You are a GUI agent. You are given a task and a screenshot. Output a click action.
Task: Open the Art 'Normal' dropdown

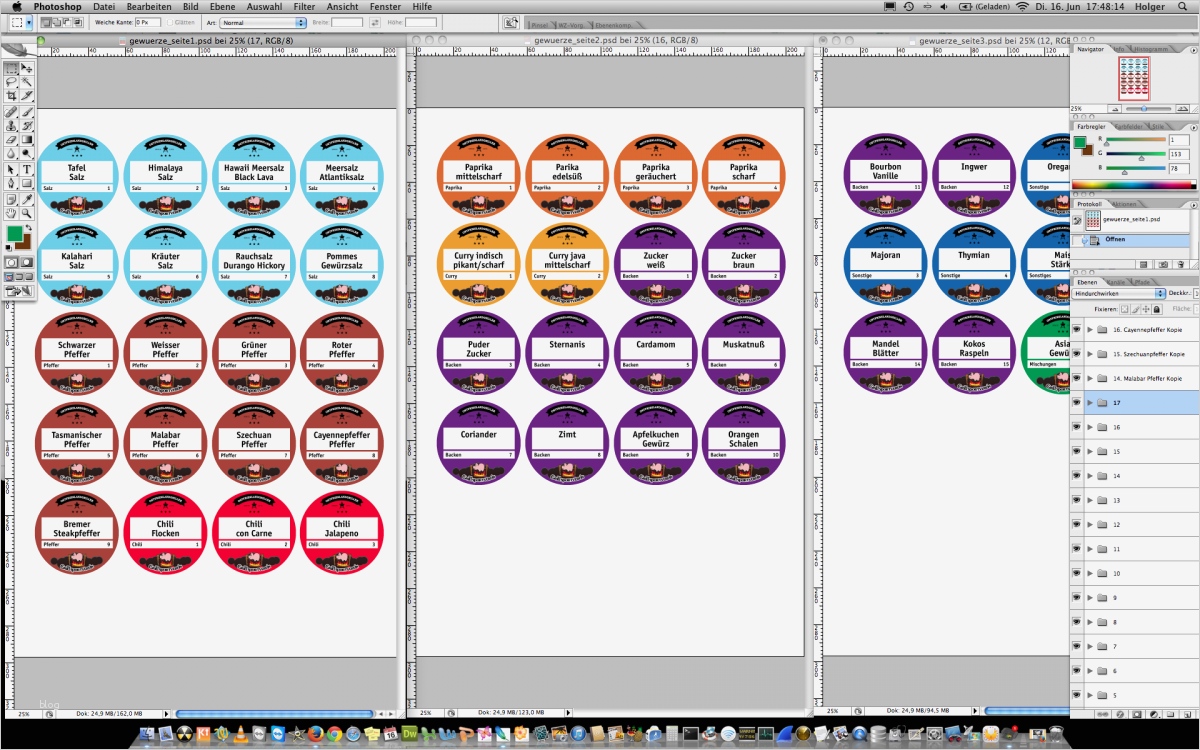pos(263,21)
